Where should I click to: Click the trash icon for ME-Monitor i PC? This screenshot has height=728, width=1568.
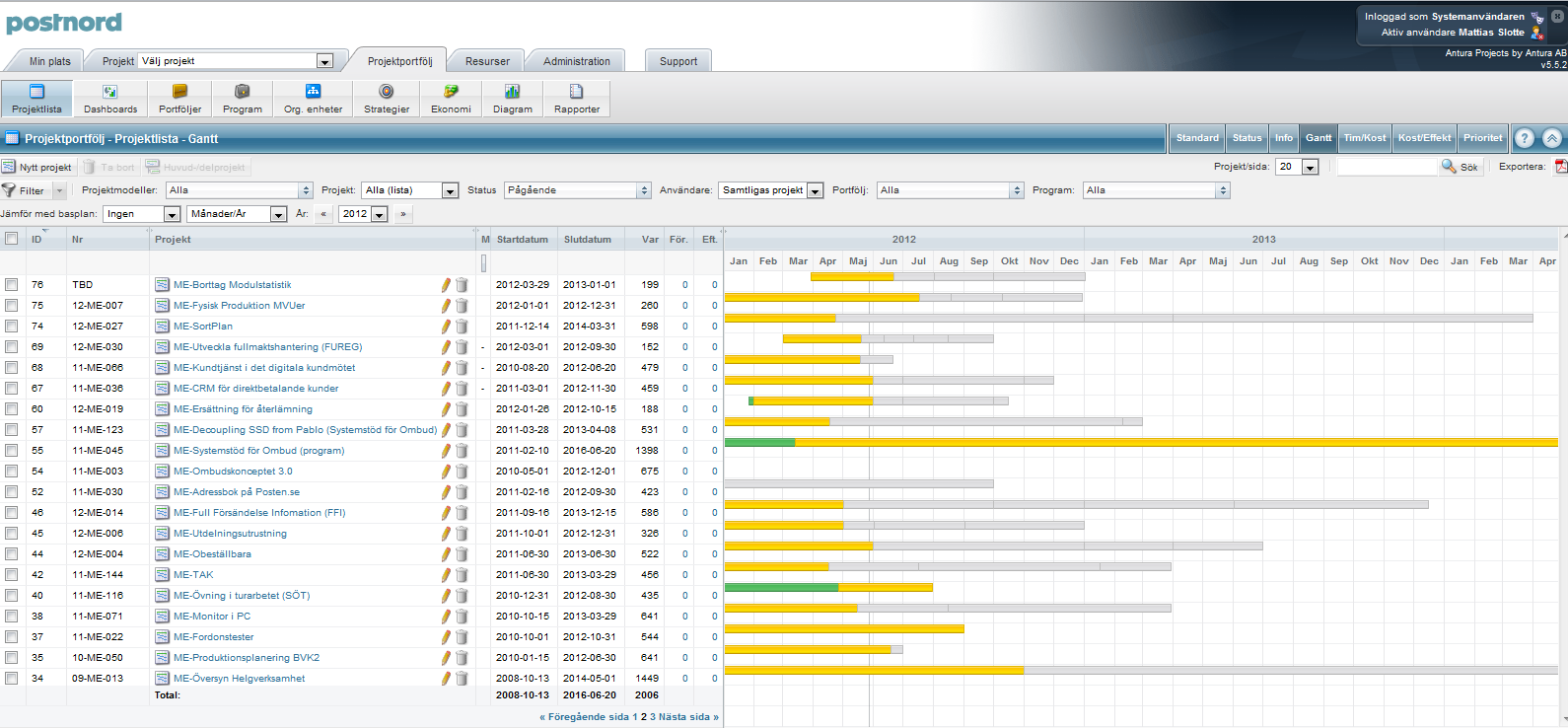(462, 617)
